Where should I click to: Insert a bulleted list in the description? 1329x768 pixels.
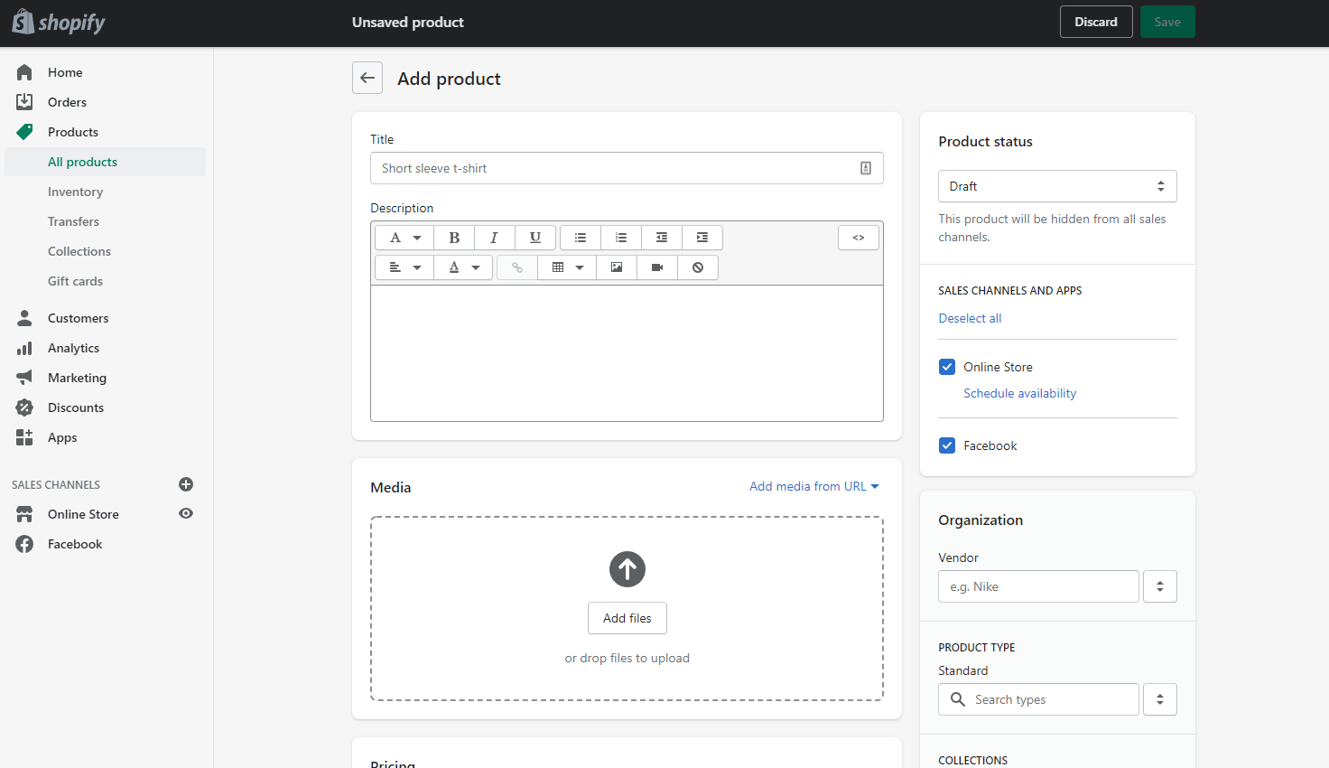[580, 237]
